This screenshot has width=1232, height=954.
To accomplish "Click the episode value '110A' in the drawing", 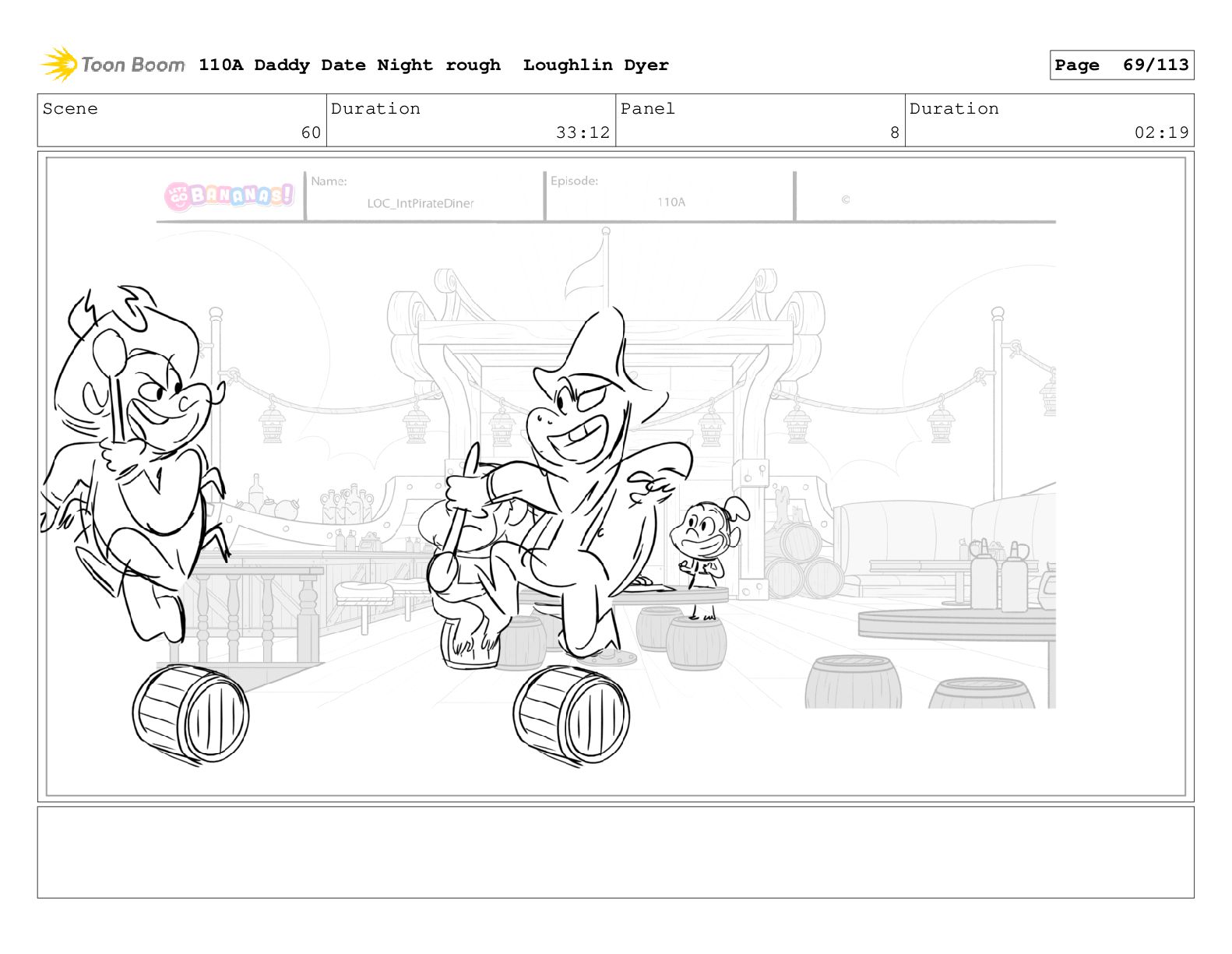I will (x=671, y=202).
